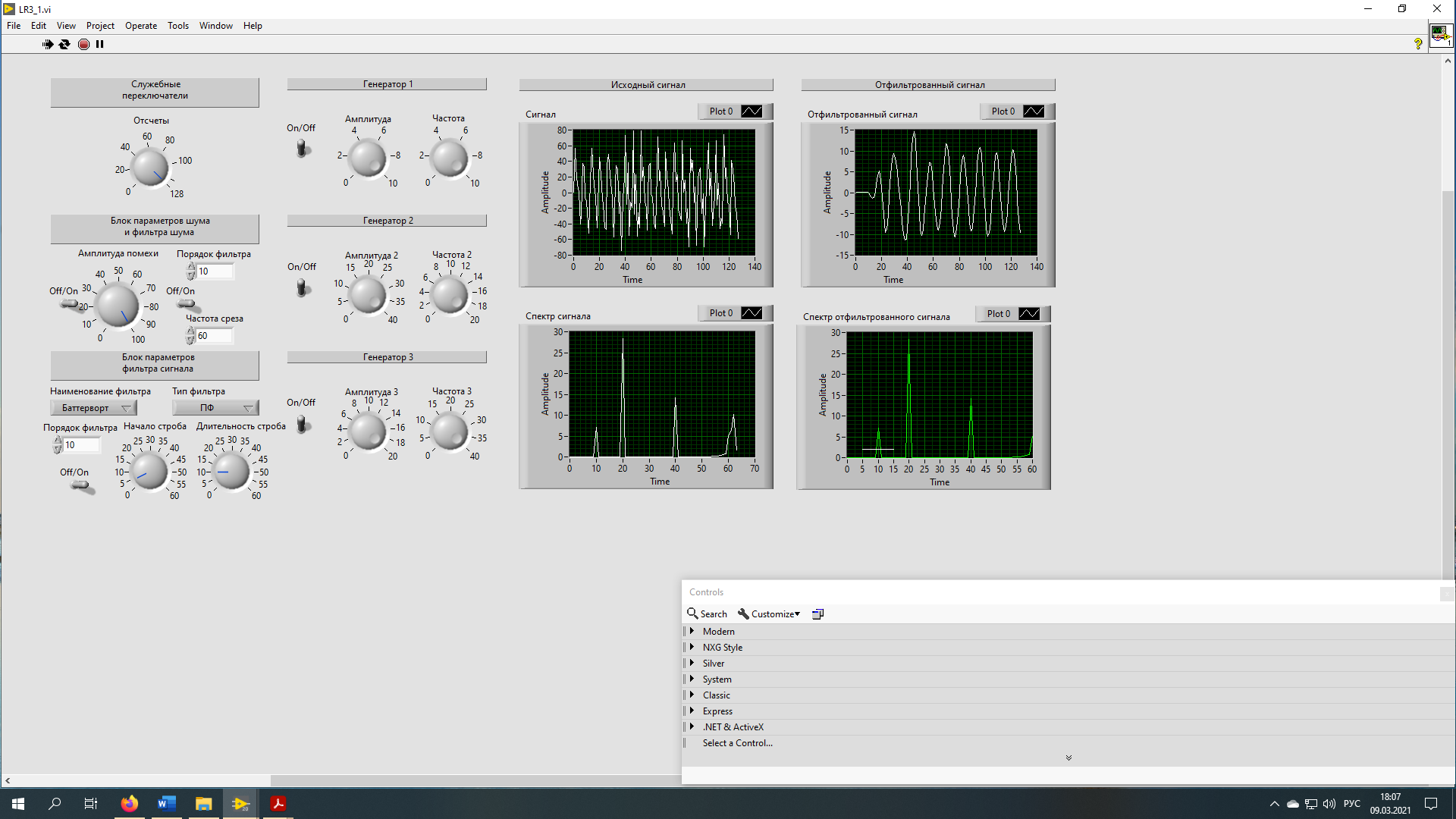The image size is (1456, 819).
Task: Click the Начало строба knob
Action: pyautogui.click(x=149, y=472)
